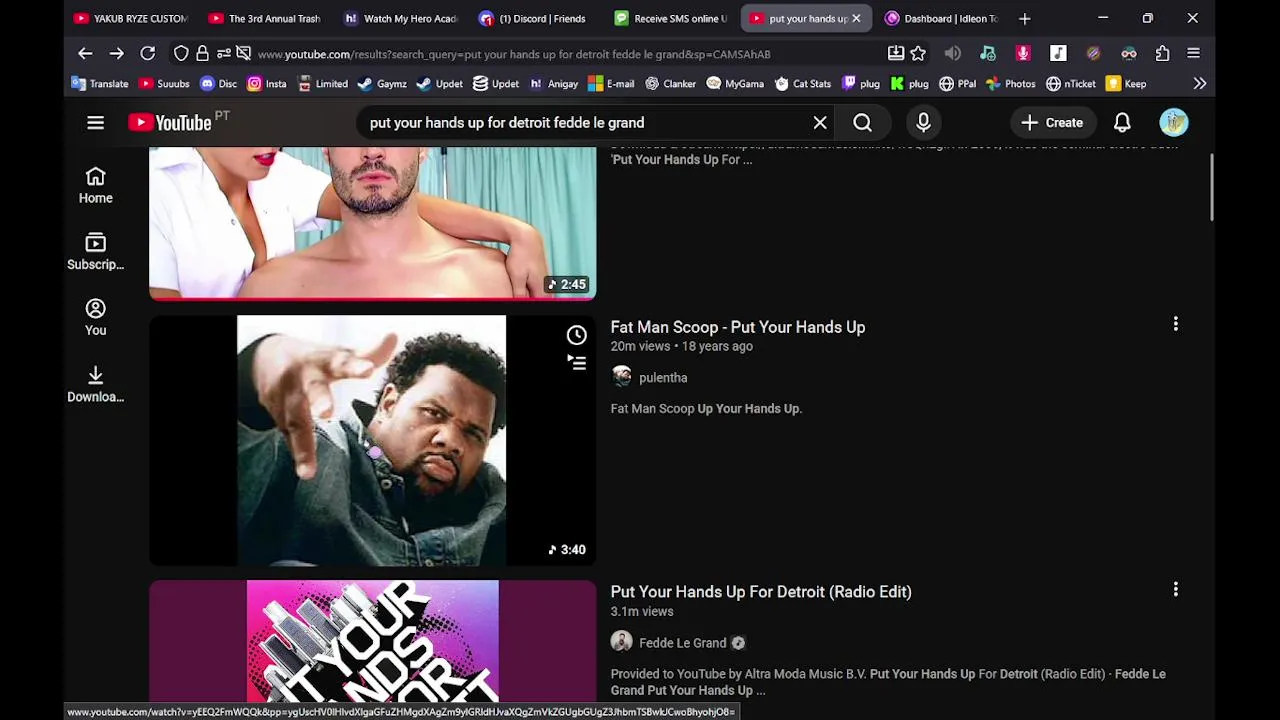
Task: Open the PPal bookmark
Action: click(957, 84)
